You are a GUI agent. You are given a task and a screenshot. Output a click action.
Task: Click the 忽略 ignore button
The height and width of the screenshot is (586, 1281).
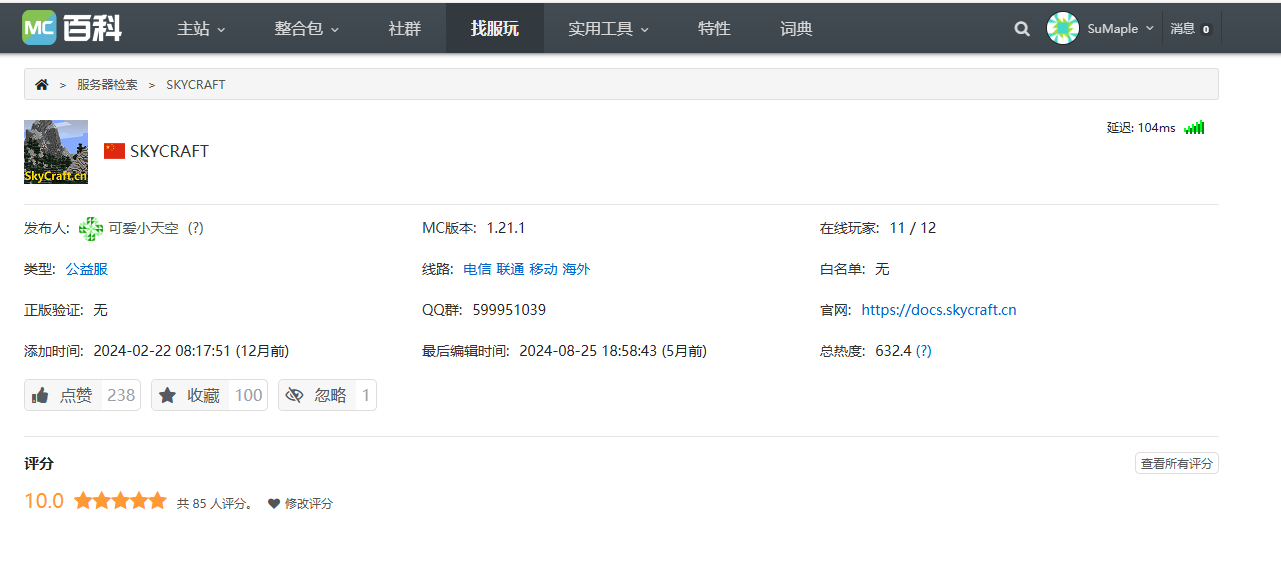327,395
